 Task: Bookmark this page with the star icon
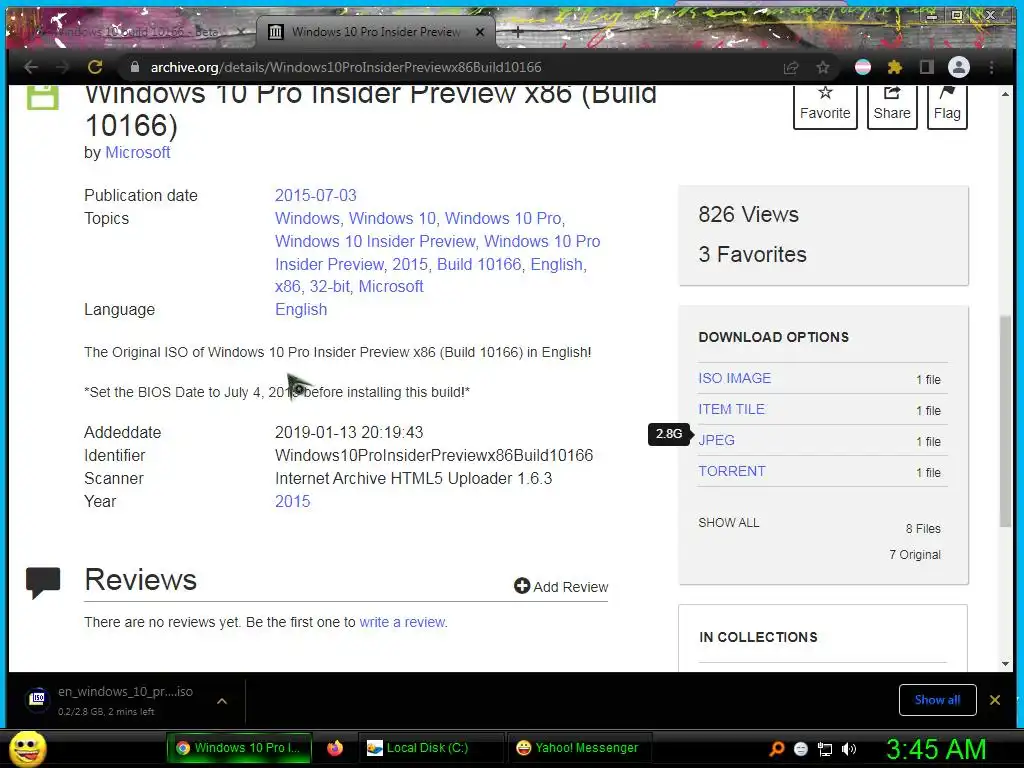click(x=823, y=67)
